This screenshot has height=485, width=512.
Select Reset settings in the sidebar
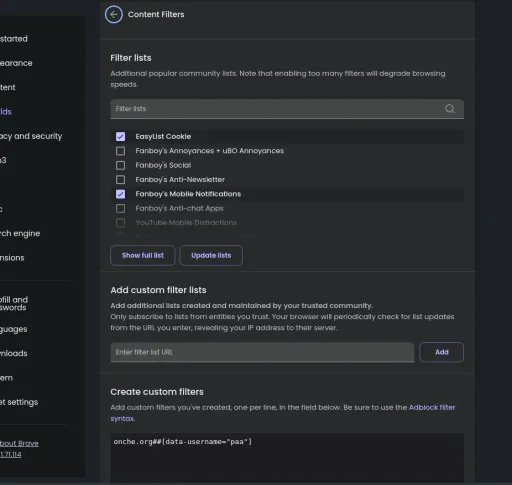click(19, 402)
